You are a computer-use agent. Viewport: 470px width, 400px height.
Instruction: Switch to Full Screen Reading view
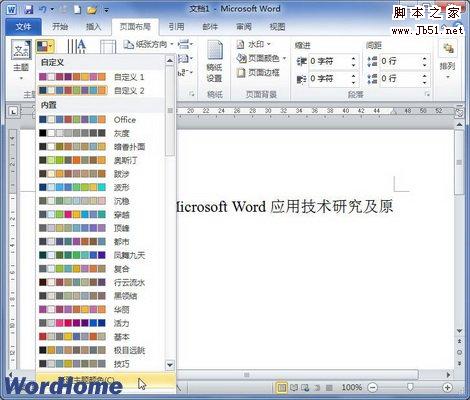[x=294, y=388]
